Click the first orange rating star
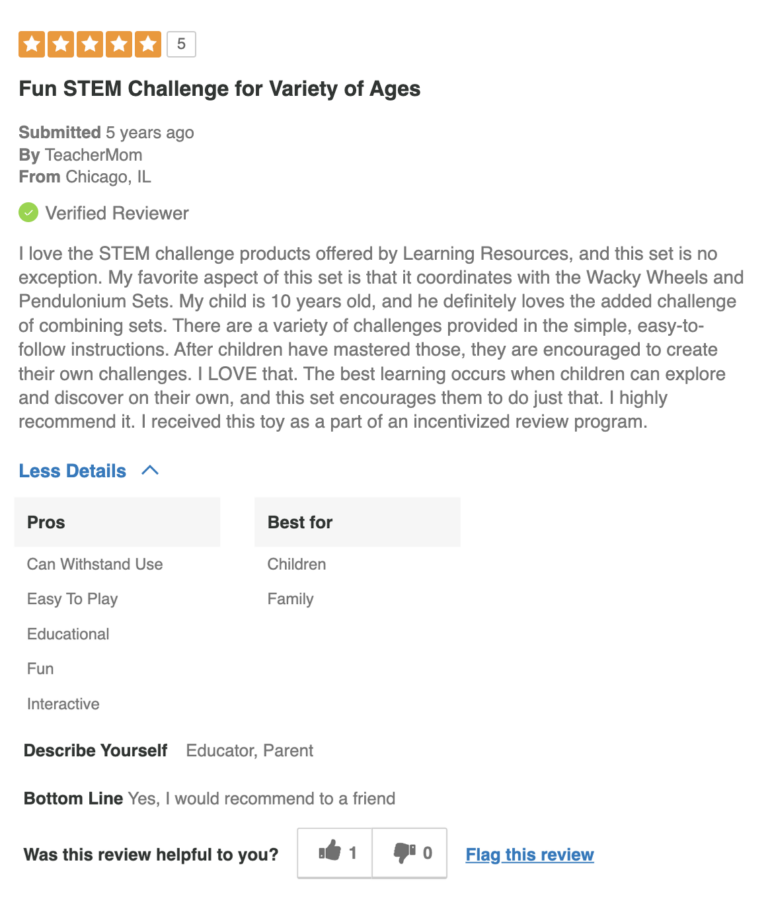 pos(32,44)
